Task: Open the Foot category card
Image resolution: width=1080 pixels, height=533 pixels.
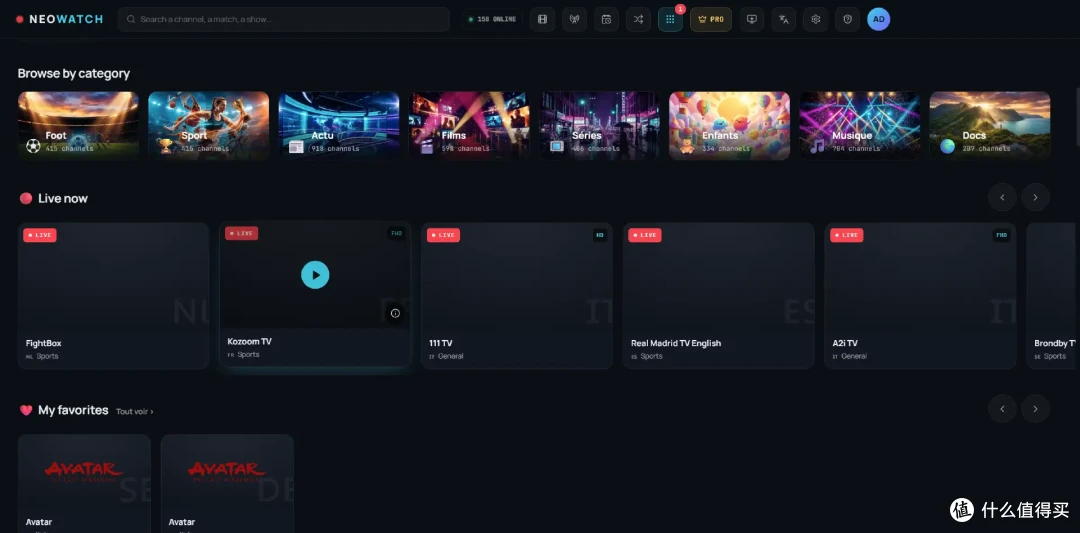Action: [x=78, y=126]
